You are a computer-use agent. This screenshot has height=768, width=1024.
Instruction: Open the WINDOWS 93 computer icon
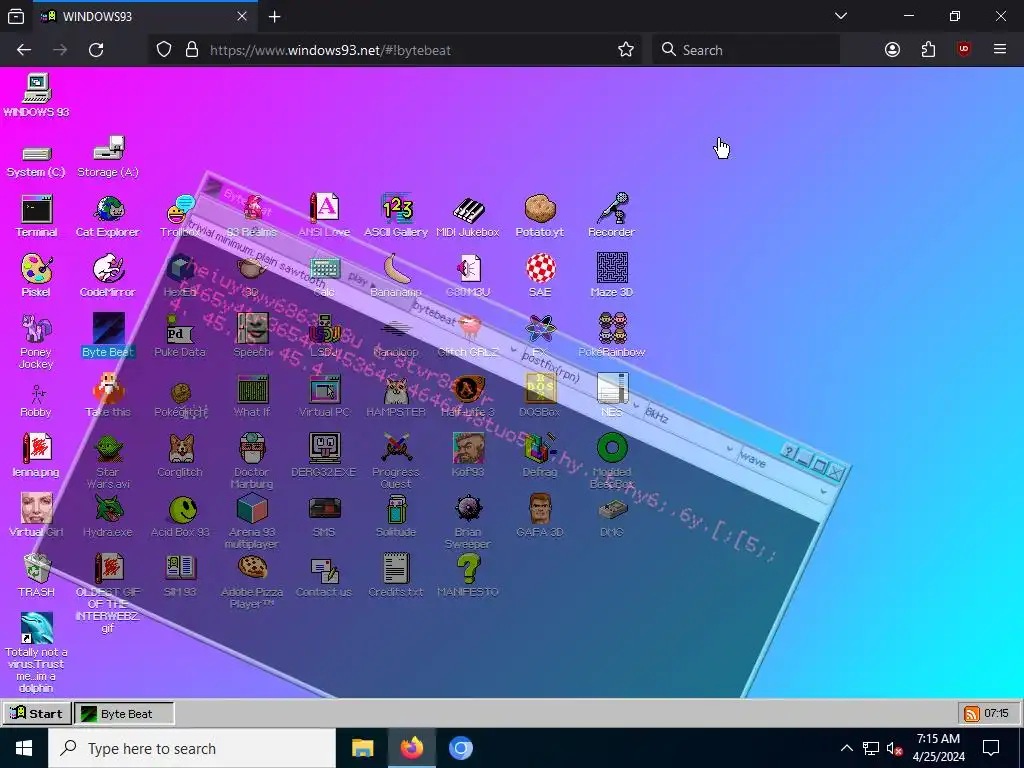[x=37, y=89]
